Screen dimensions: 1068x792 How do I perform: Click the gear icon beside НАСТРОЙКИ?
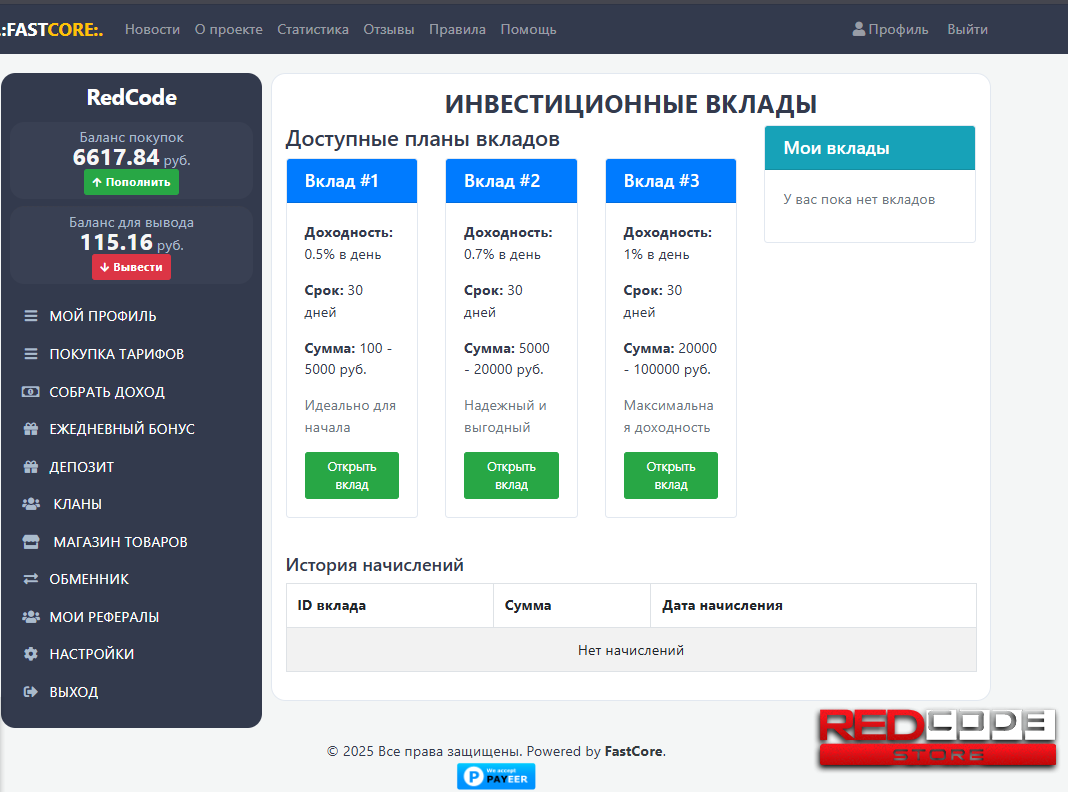pyautogui.click(x=31, y=654)
